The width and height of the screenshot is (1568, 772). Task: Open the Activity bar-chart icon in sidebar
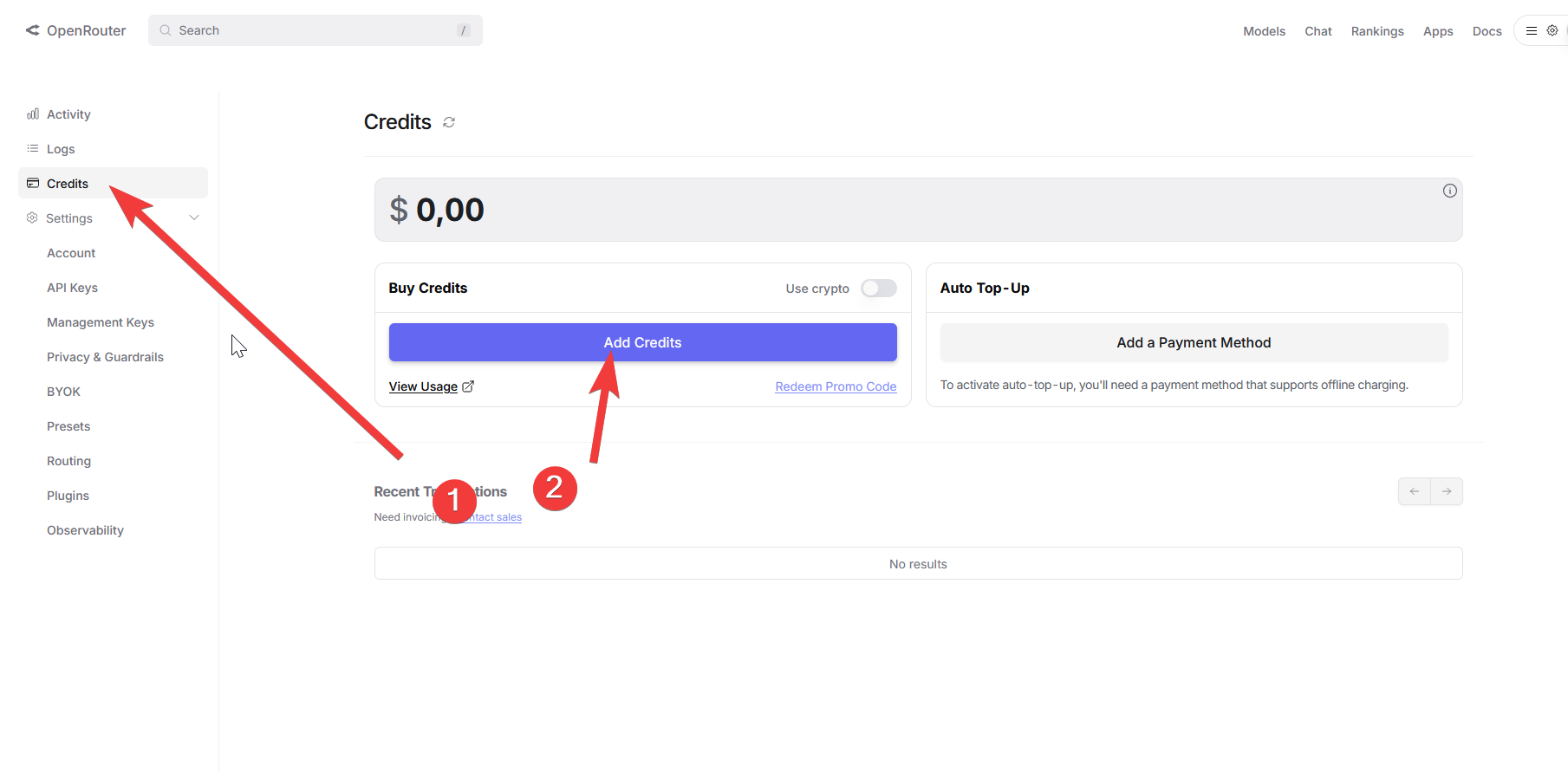[x=33, y=114]
